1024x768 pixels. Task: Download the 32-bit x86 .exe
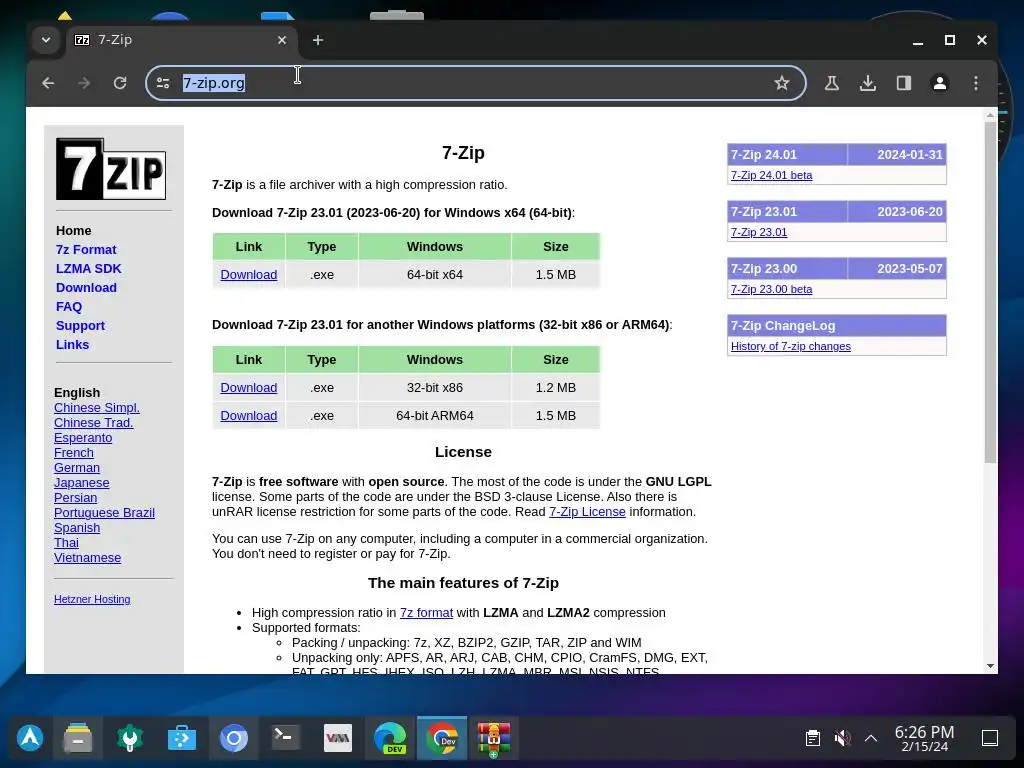249,388
